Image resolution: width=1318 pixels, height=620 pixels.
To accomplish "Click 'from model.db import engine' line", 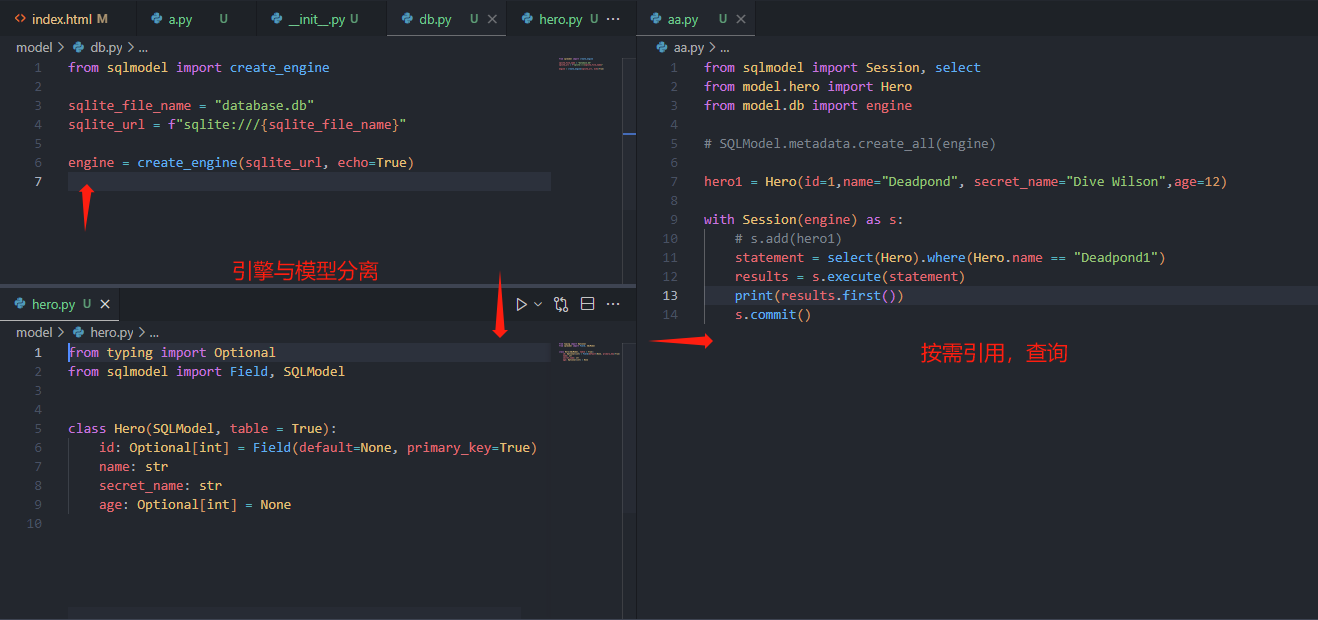I will point(808,105).
